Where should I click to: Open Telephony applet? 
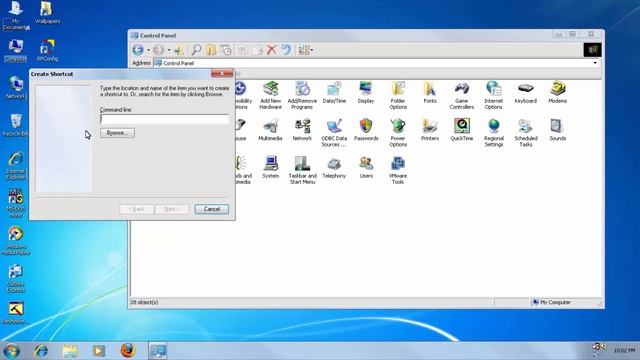(334, 167)
